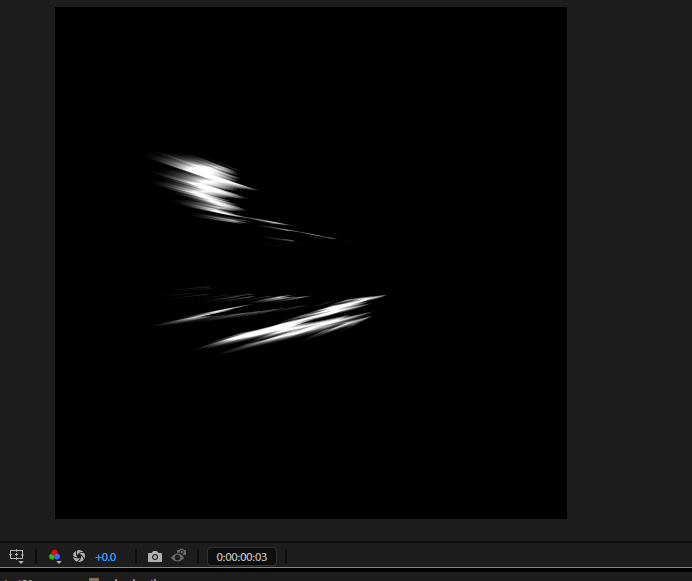The image size is (692, 581).
Task: Toggle the Region of Interest icon
Action: coord(15,555)
